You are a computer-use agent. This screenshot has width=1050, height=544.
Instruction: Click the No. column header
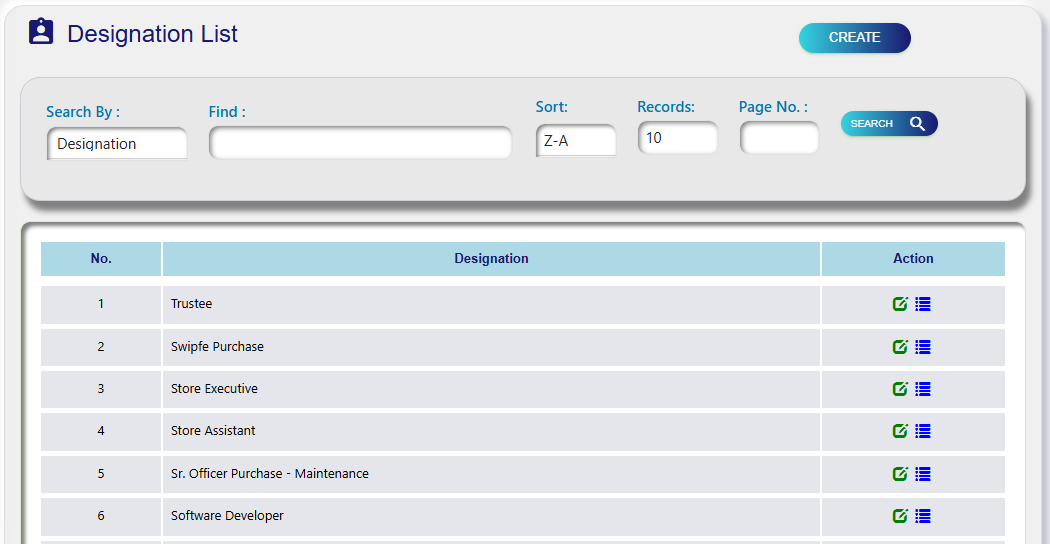pos(101,259)
